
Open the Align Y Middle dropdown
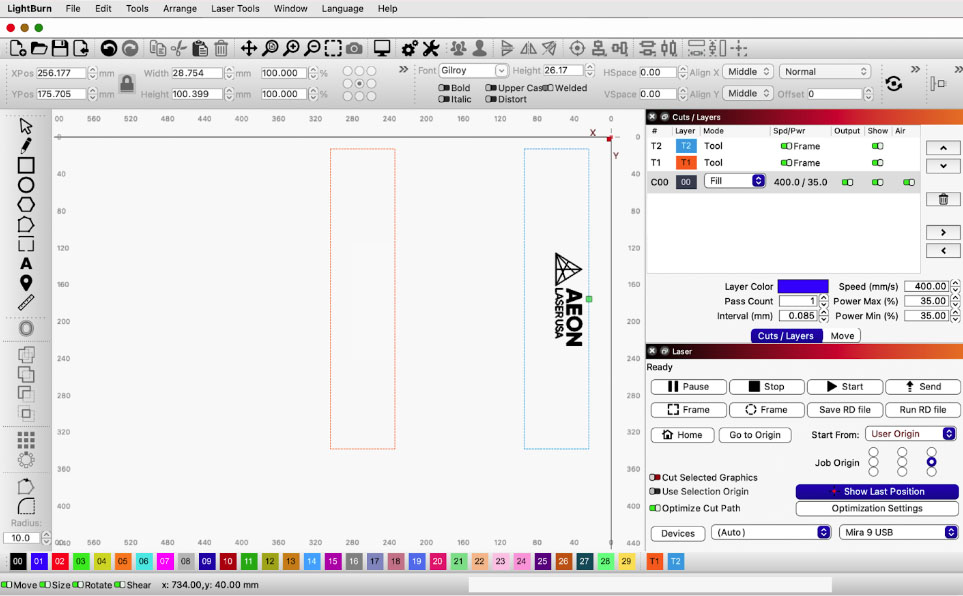(747, 93)
